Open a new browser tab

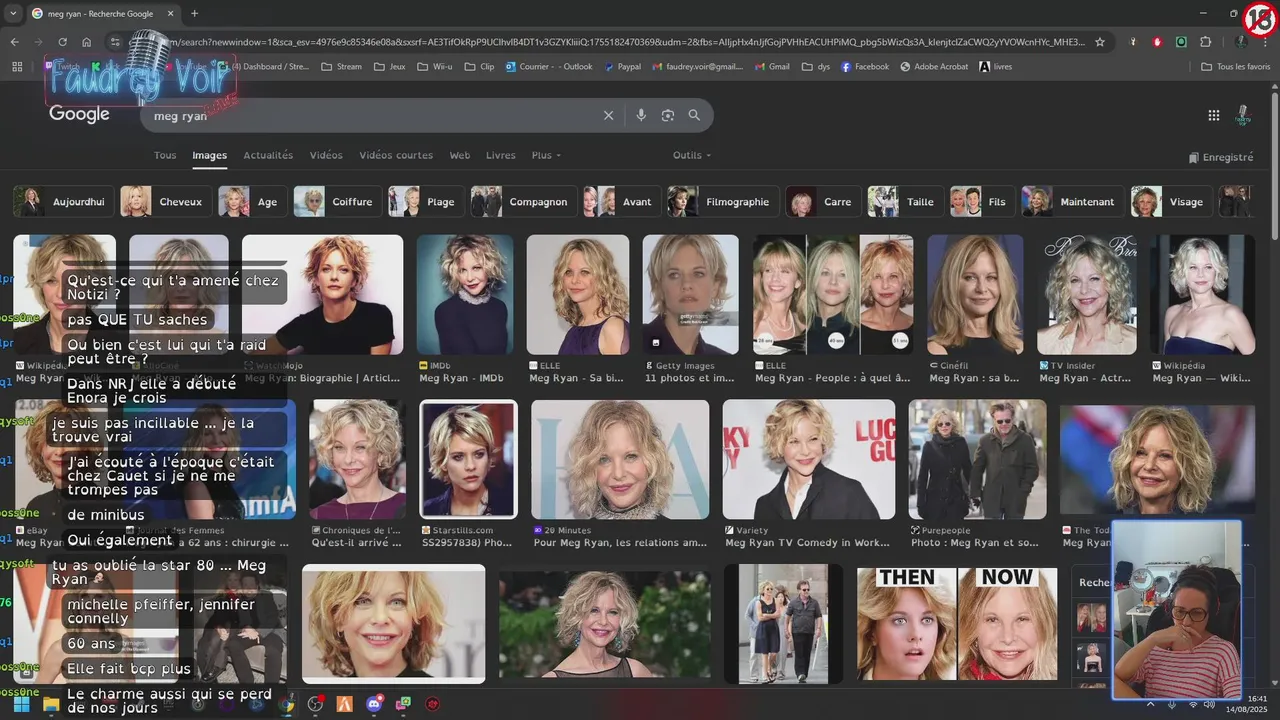coord(194,14)
